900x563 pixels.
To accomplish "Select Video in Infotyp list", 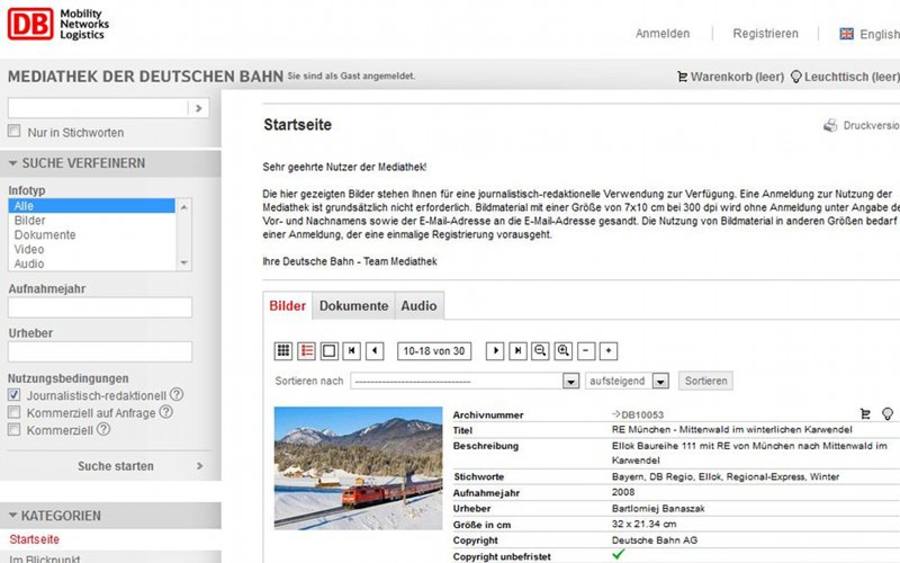I will (91, 249).
